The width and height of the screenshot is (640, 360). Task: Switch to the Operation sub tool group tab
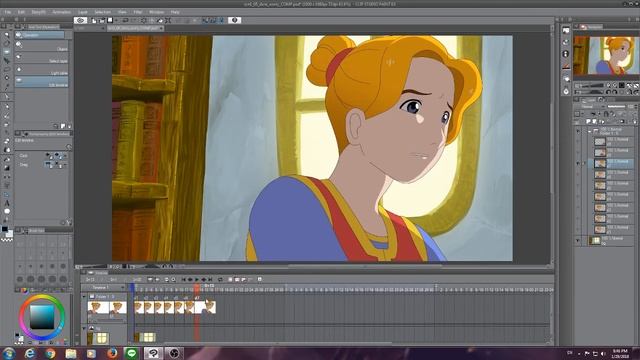pos(40,35)
